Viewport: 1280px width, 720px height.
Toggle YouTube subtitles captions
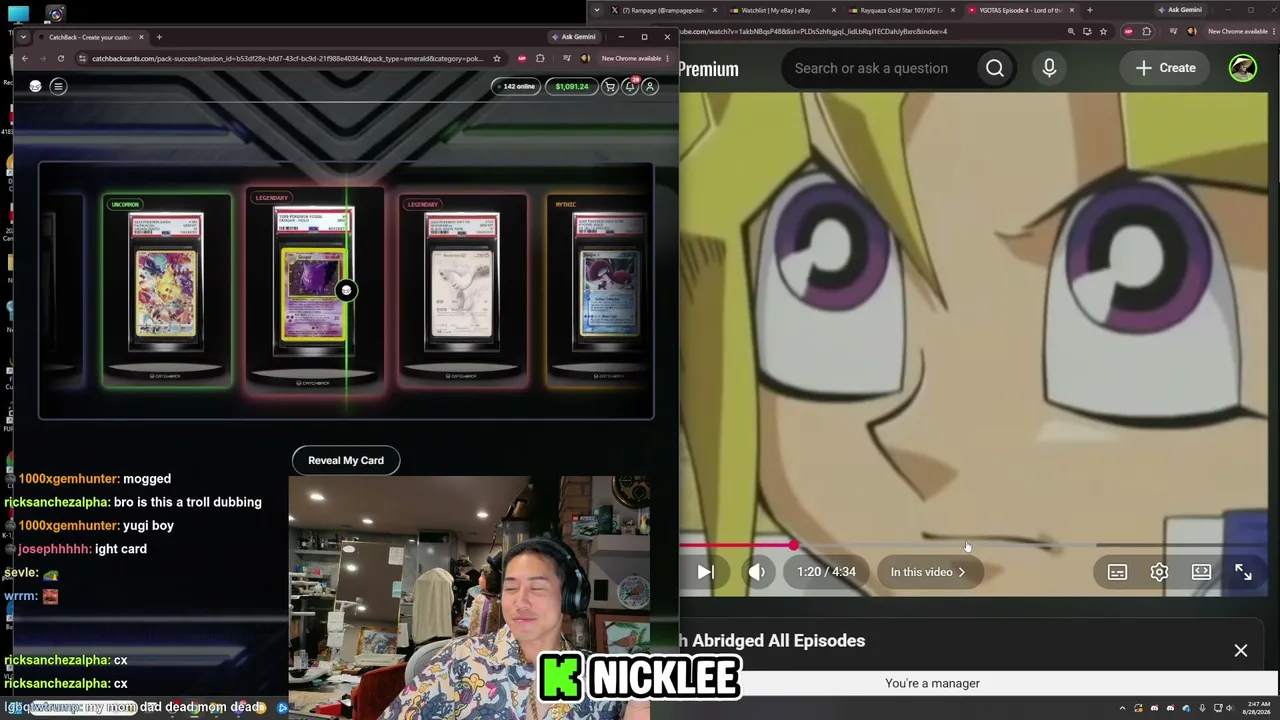coord(1117,572)
